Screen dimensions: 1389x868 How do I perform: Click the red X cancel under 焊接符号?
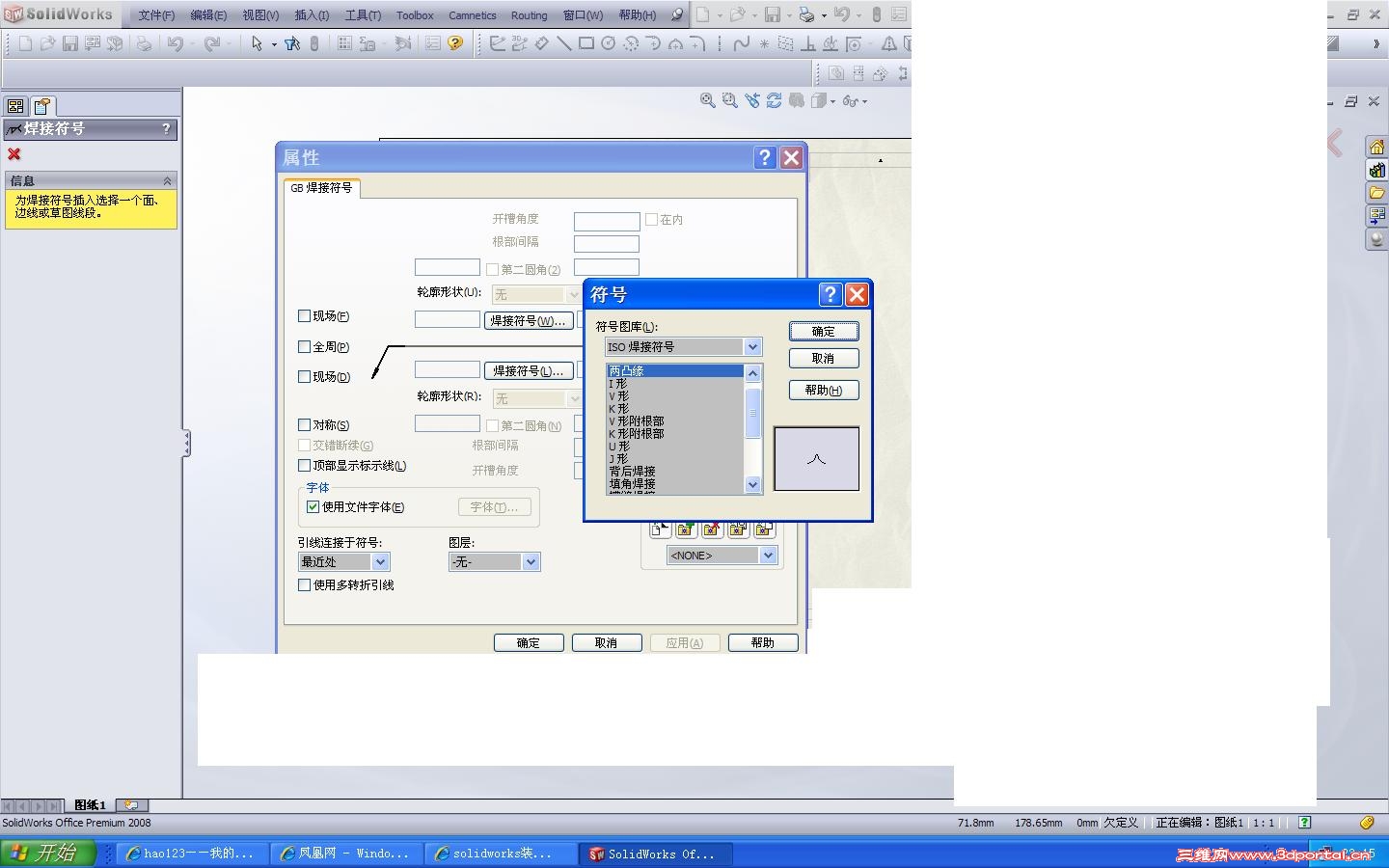(14, 154)
